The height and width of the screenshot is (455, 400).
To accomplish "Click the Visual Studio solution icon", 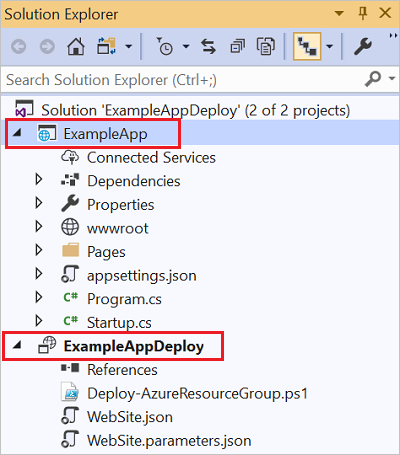I will pos(24,109).
